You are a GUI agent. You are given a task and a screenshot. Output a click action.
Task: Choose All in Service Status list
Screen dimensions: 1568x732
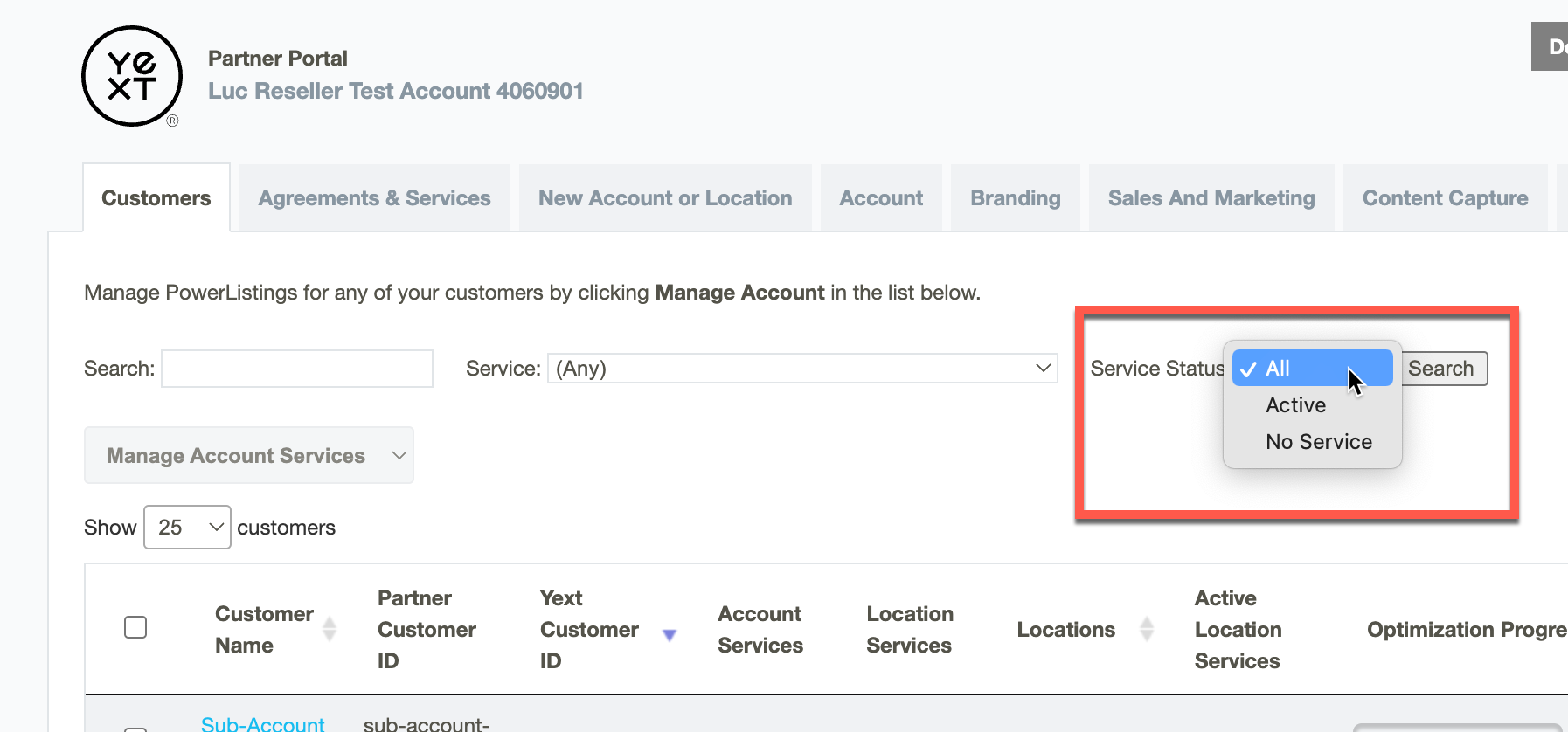[1312, 368]
